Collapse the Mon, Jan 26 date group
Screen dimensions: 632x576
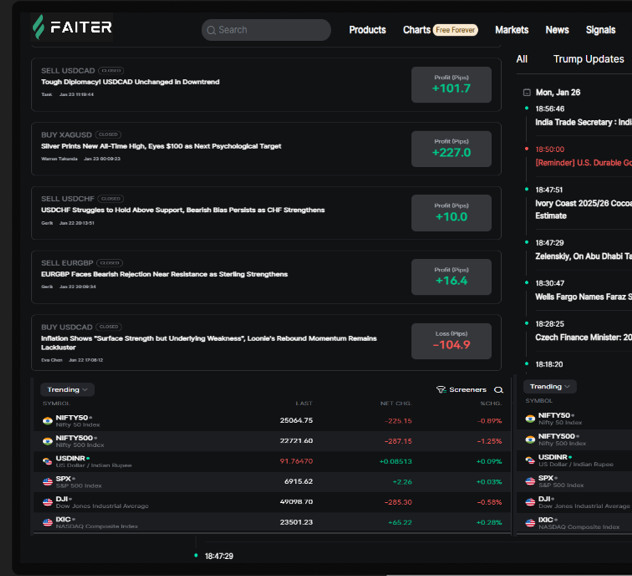click(x=526, y=92)
